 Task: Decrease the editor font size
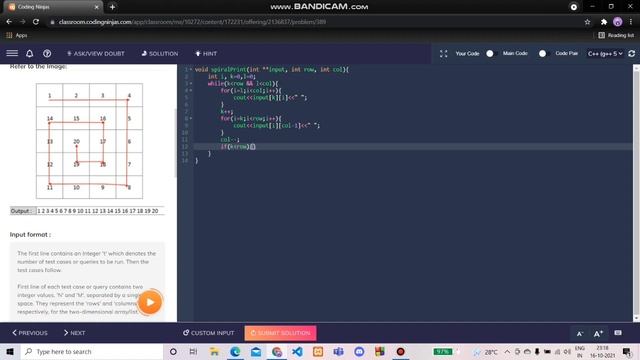point(580,333)
